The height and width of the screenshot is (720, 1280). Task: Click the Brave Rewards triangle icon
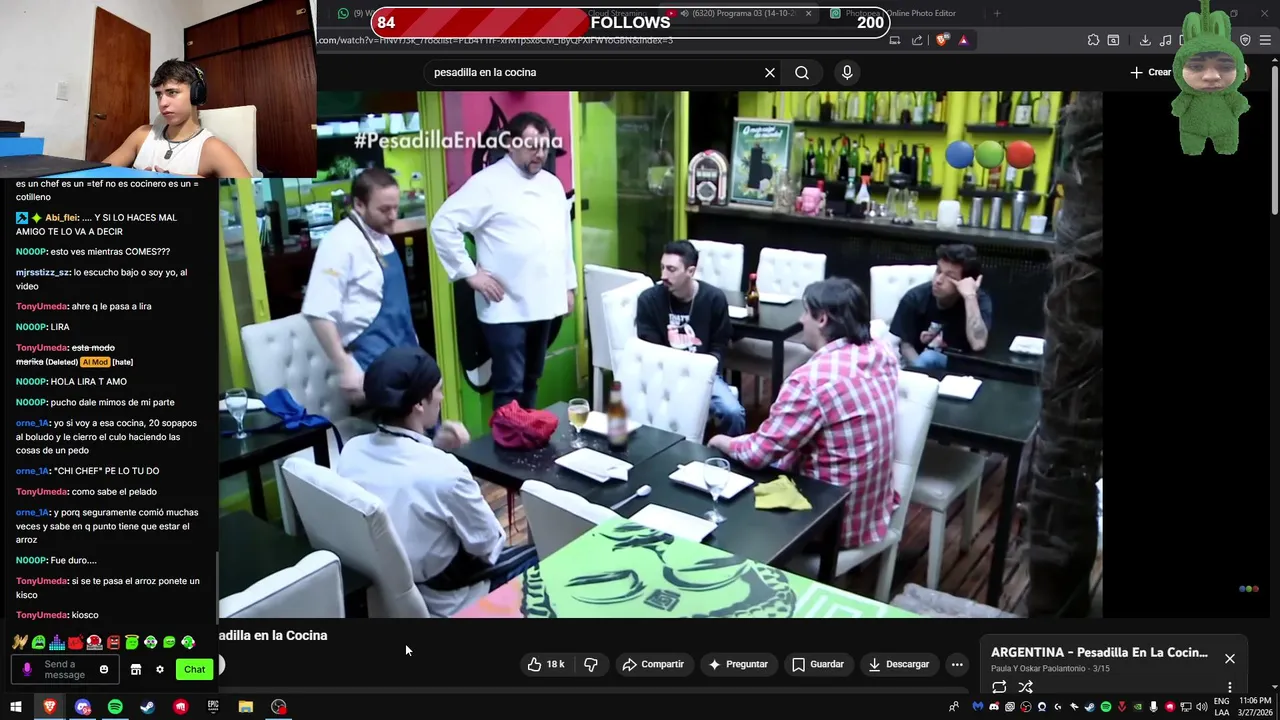(963, 40)
